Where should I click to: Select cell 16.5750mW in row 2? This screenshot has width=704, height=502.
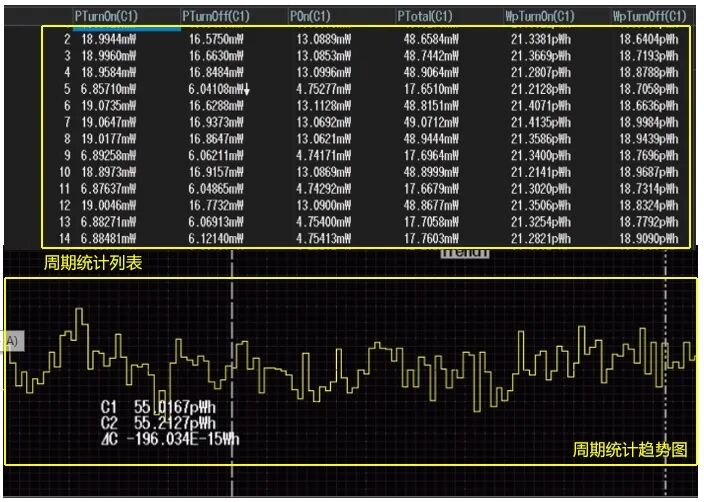coord(216,40)
